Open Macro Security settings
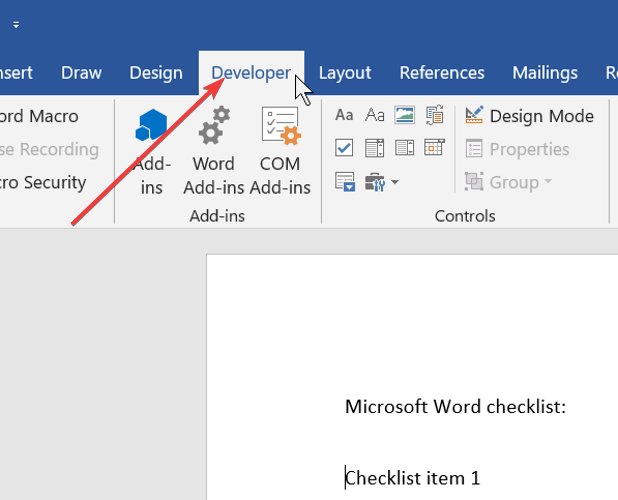This screenshot has height=500, width=618. (43, 182)
